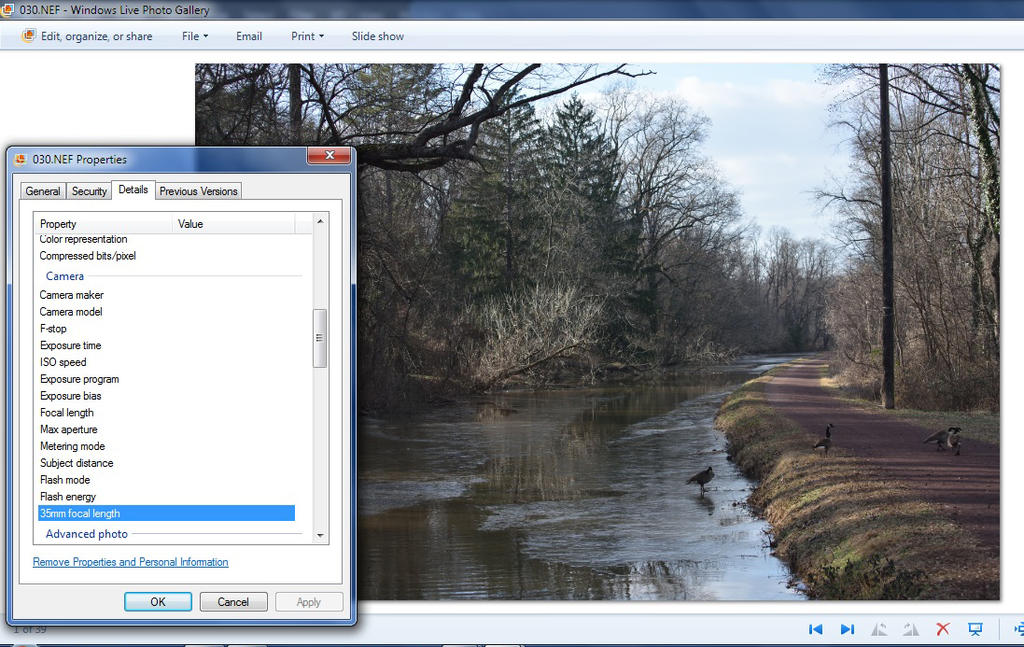Click the Cancel button

click(233, 602)
